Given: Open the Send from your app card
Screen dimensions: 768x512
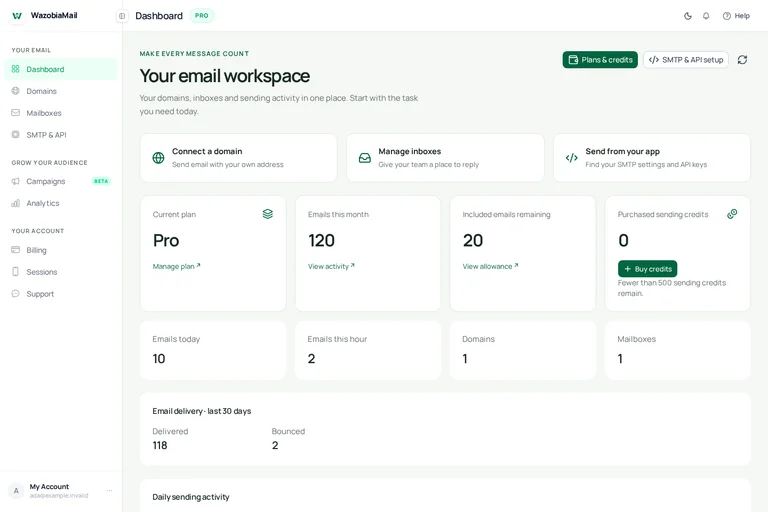Looking at the screenshot, I should tap(652, 158).
